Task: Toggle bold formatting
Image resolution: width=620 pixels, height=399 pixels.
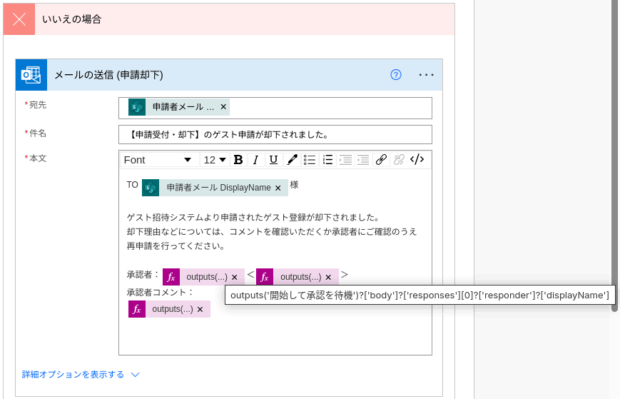Action: pyautogui.click(x=238, y=160)
